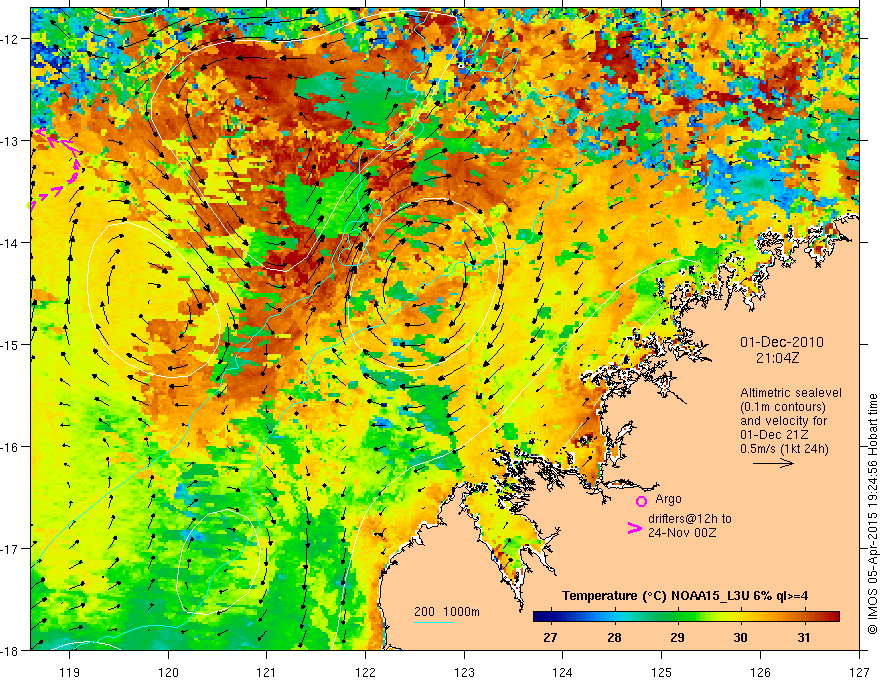
Task: Click the colorbar tick label 28
Action: tap(615, 637)
